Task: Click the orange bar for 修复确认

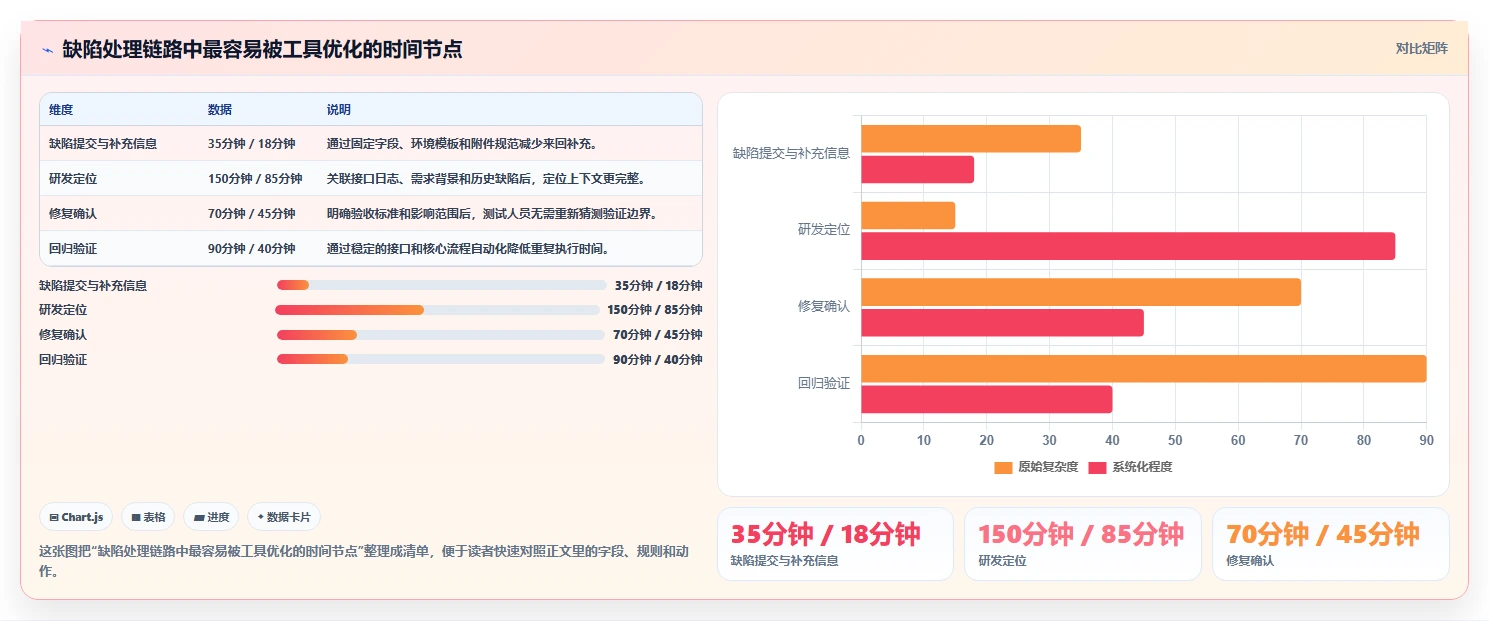Action: (x=1081, y=292)
